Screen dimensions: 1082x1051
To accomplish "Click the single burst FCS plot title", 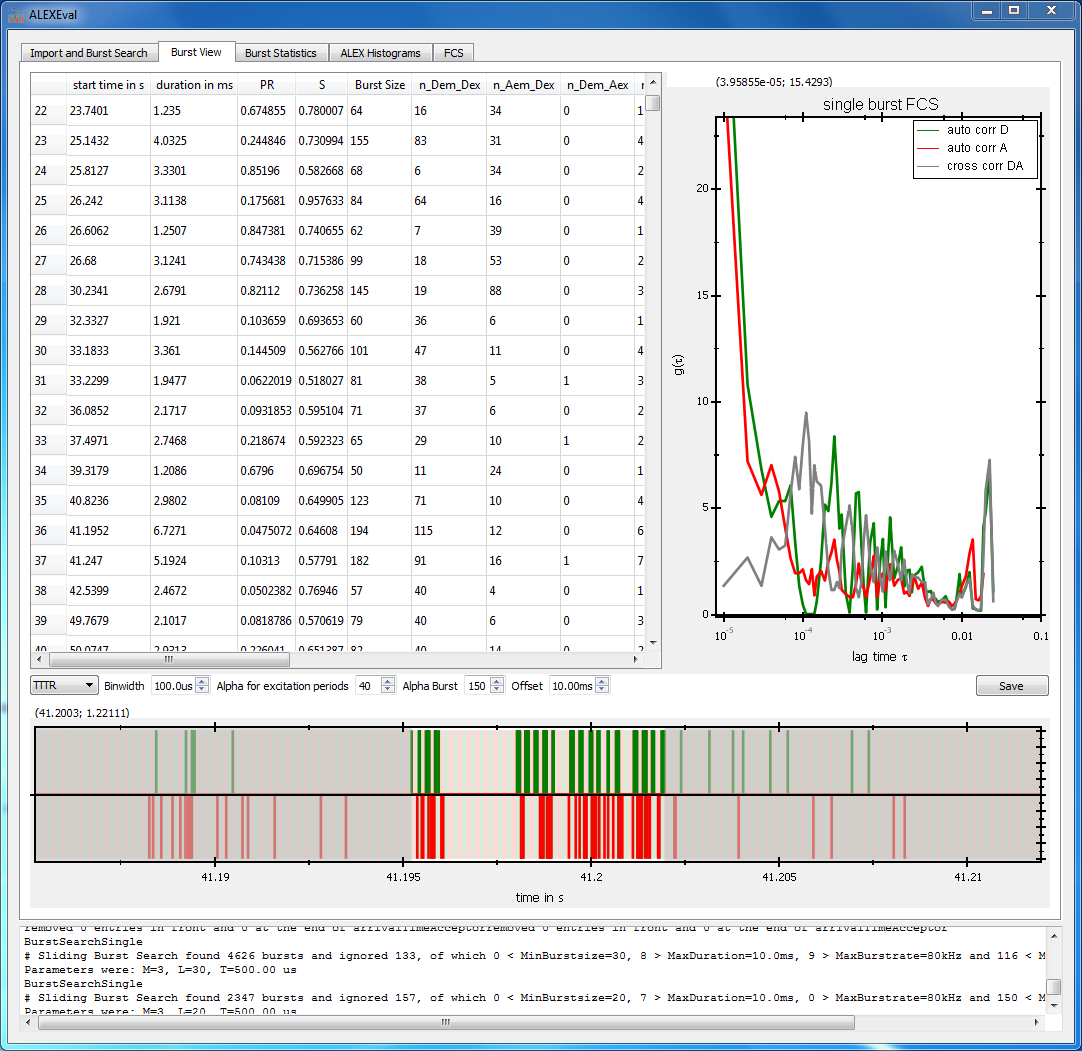I will 881,104.
